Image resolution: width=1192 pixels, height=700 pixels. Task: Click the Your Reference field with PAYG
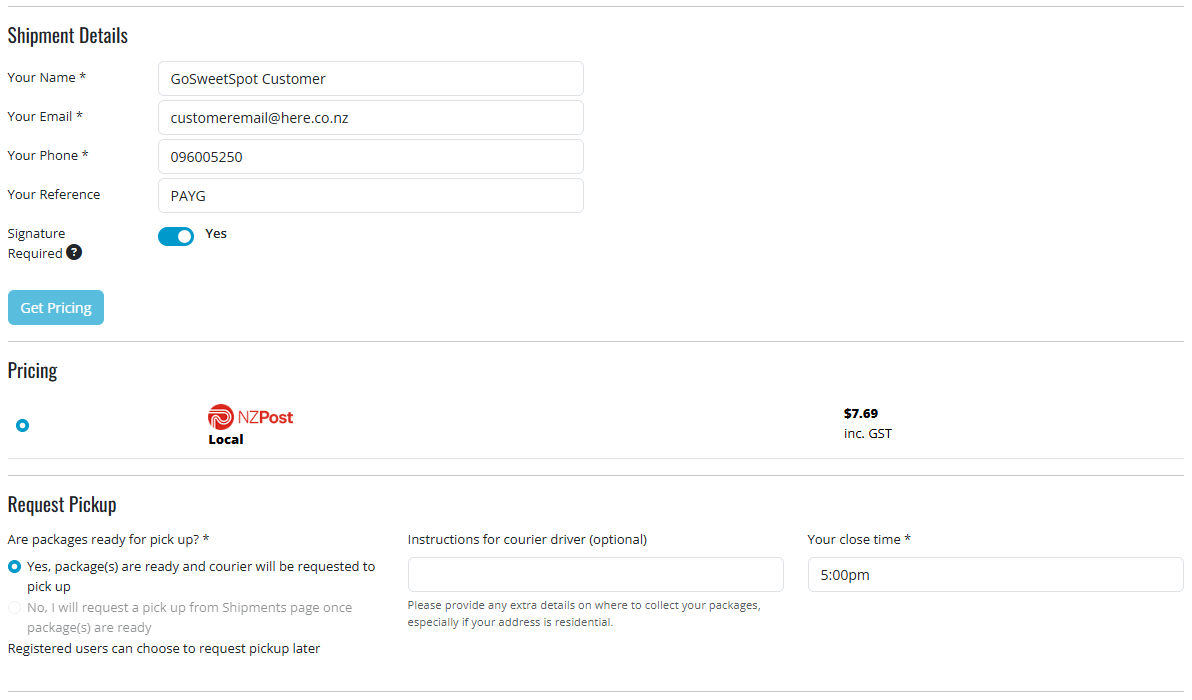[371, 195]
